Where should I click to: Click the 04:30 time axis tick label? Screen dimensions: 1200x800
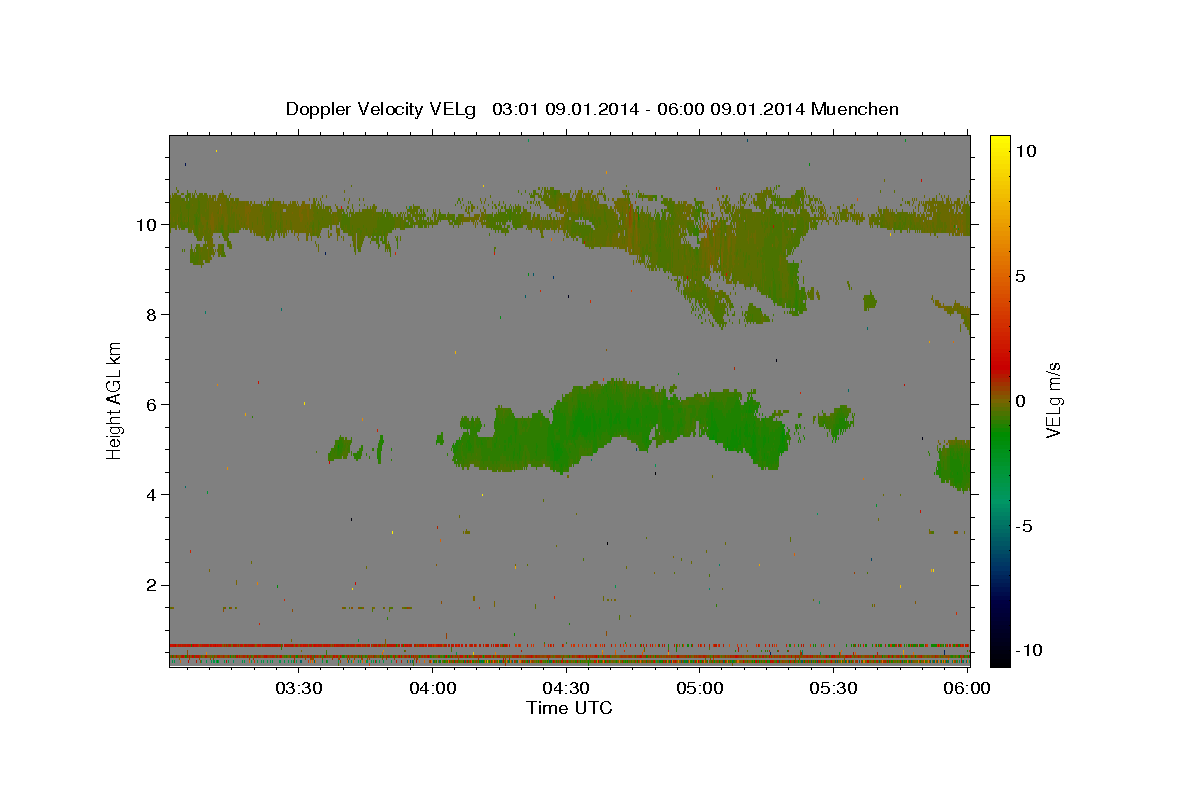[566, 688]
